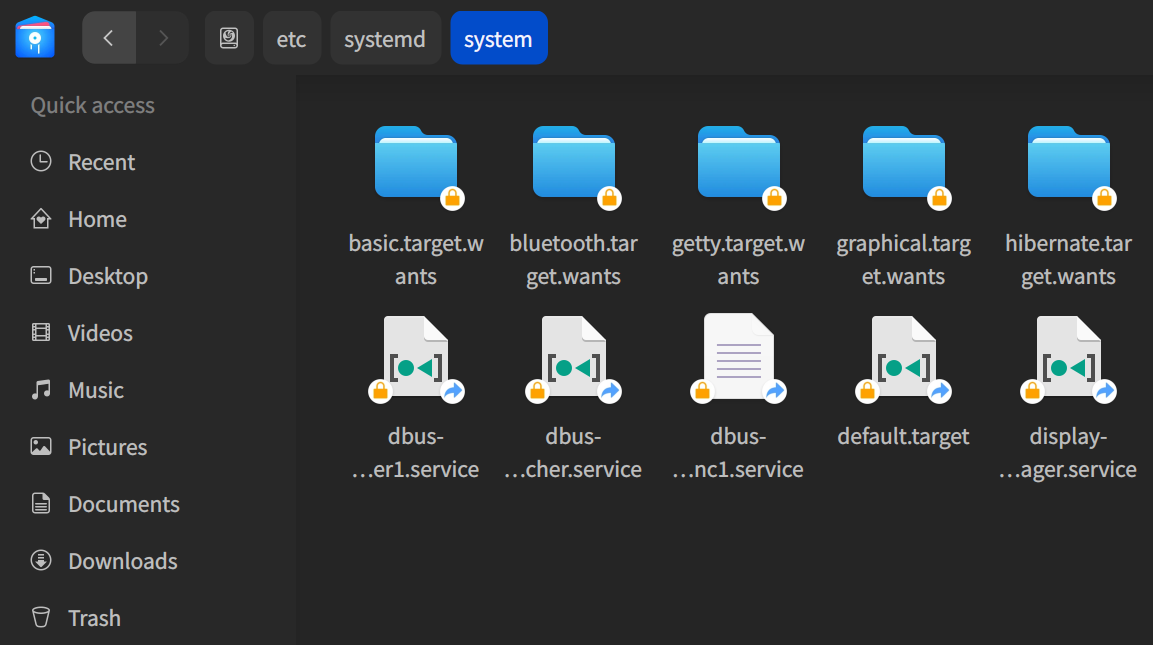The height and width of the screenshot is (645, 1153).
Task: Open Desktop label in the sidebar
Action: tap(108, 277)
